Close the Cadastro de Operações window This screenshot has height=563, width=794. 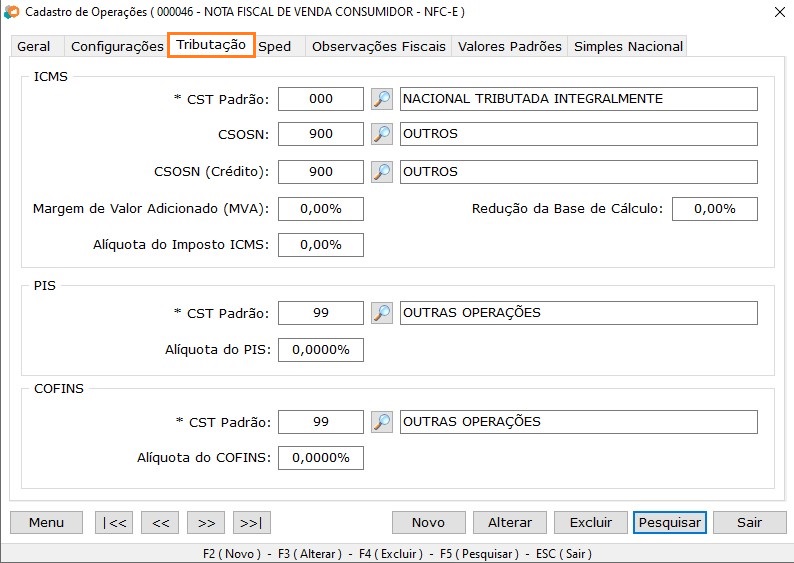tap(778, 12)
